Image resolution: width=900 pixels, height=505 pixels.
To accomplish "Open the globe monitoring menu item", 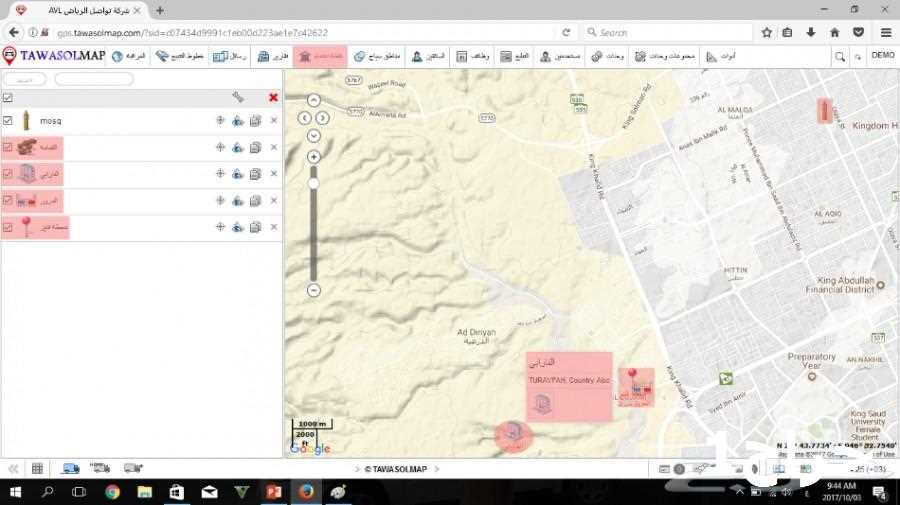I will point(129,56).
